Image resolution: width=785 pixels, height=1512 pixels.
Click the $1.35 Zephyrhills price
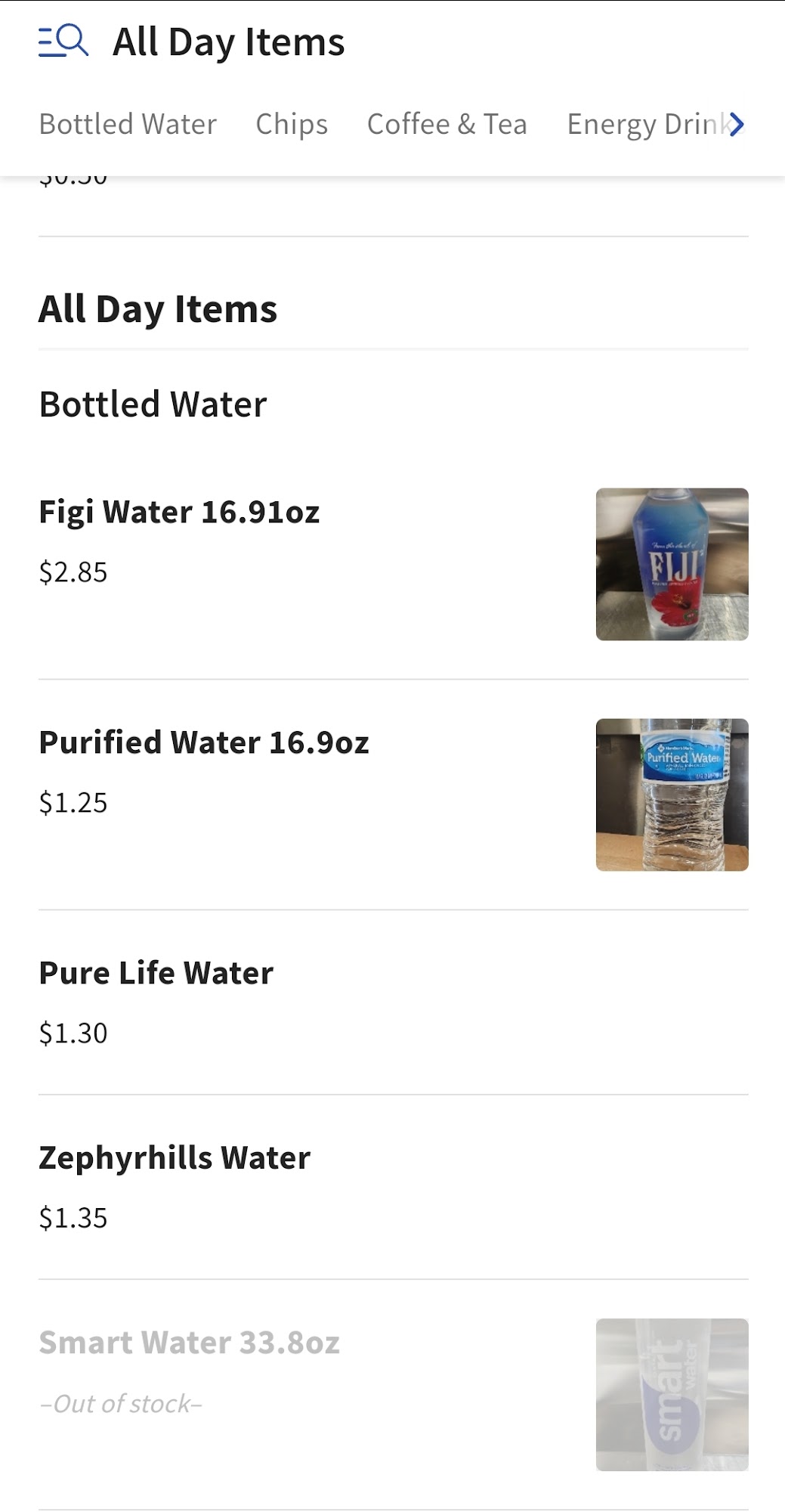73,1219
